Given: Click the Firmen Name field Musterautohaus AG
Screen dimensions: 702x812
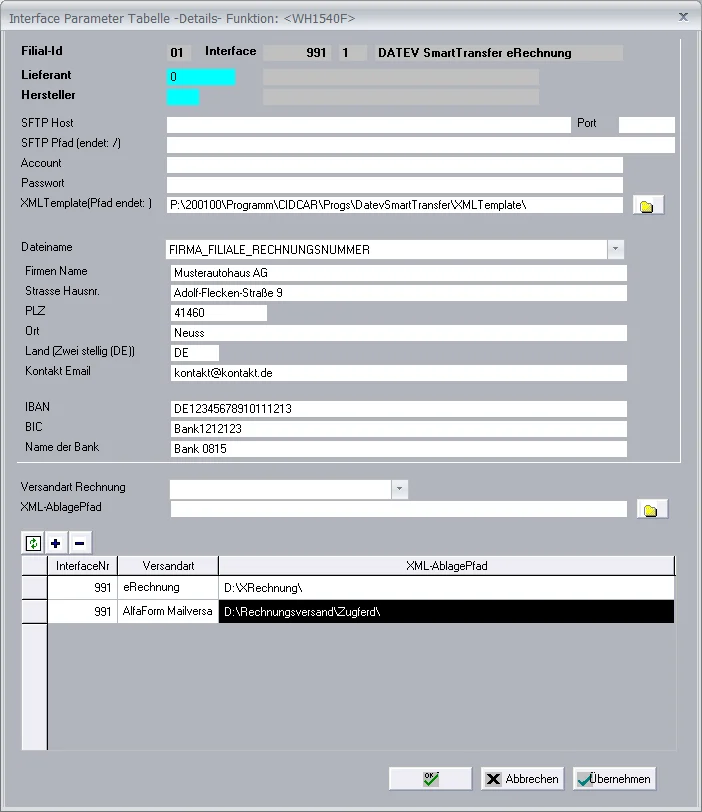Looking at the screenshot, I should 399,273.
